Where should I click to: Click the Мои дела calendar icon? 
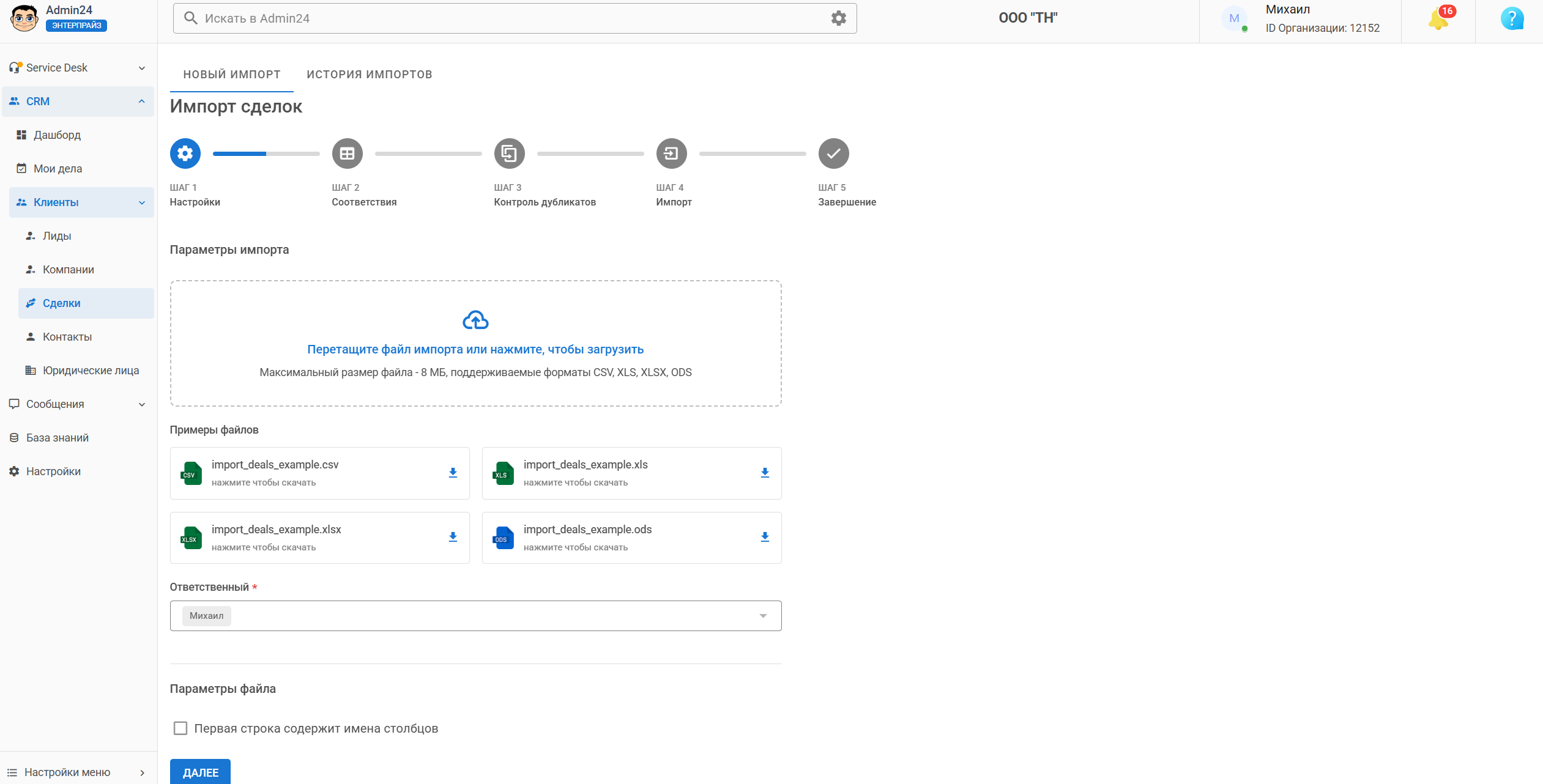click(21, 168)
